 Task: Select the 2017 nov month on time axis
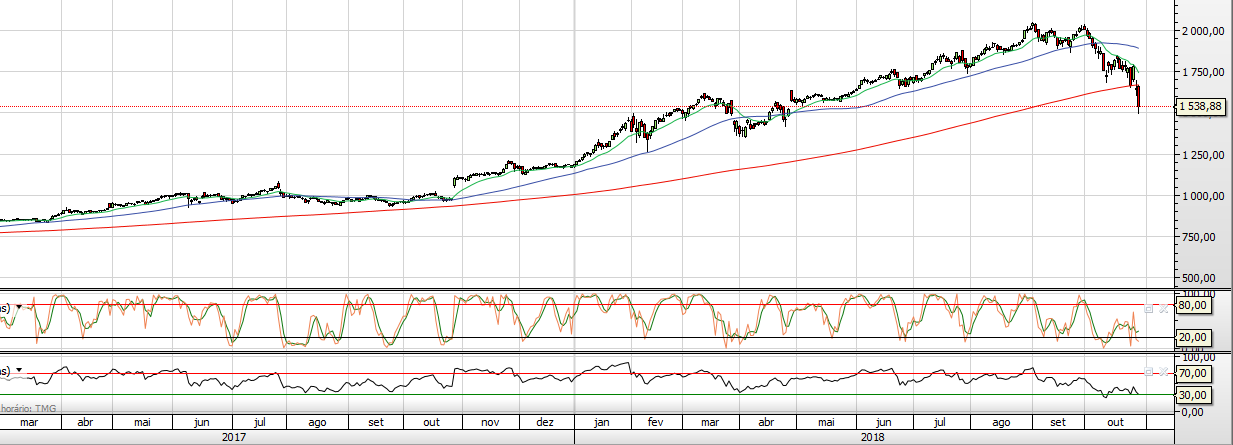(x=492, y=423)
